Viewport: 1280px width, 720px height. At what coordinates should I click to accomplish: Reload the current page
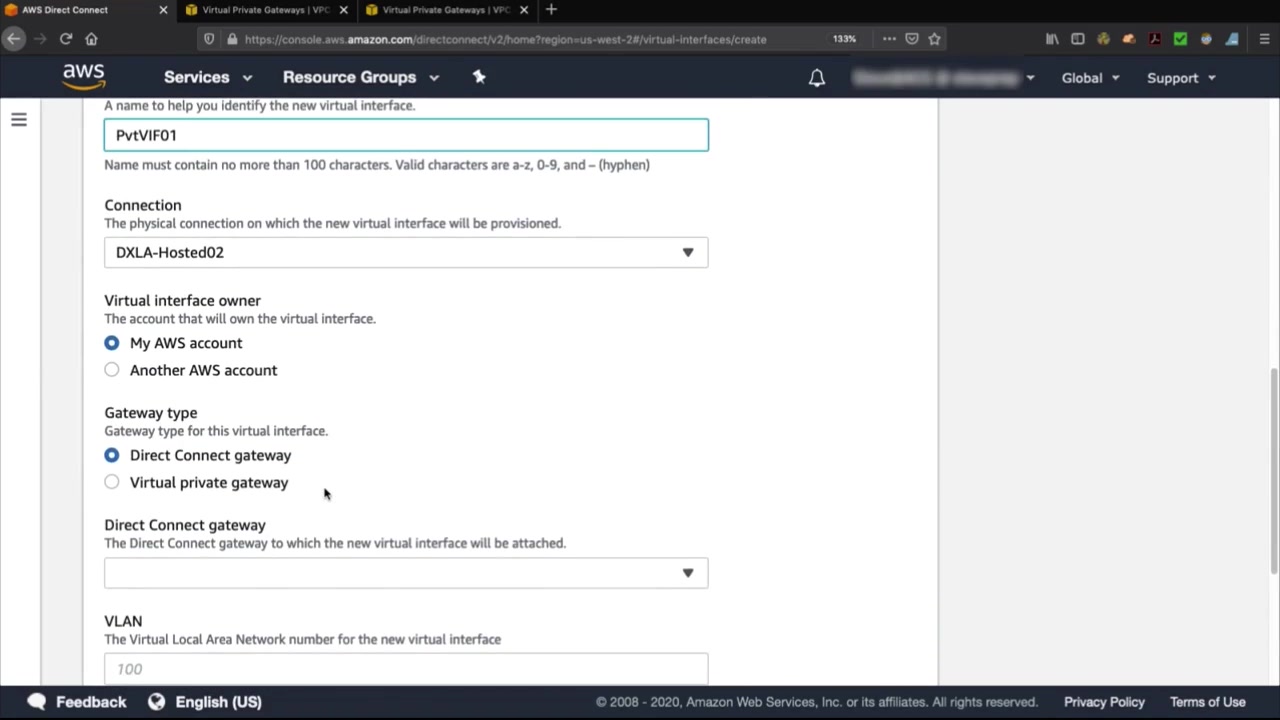66,39
